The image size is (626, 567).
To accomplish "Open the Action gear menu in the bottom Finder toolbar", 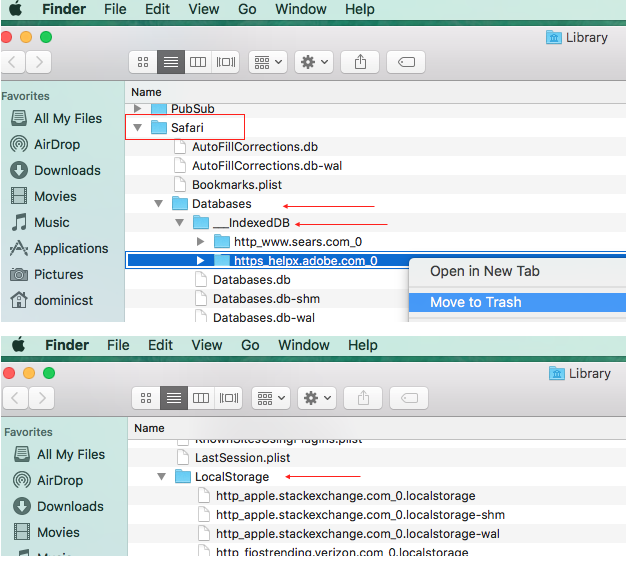I will [317, 398].
